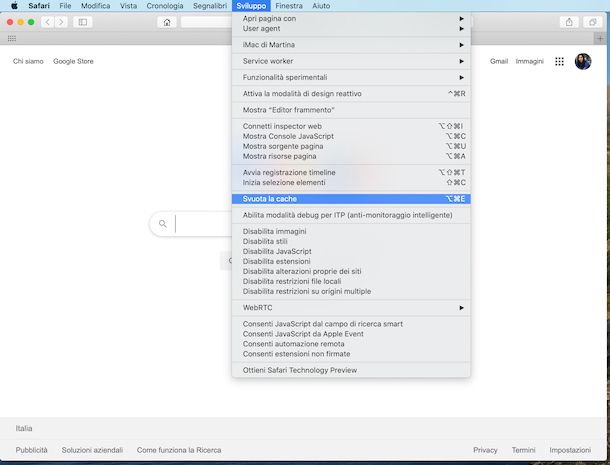Choose Mostra sorgente pagina
Image resolution: width=610 pixels, height=465 pixels.
(351, 146)
